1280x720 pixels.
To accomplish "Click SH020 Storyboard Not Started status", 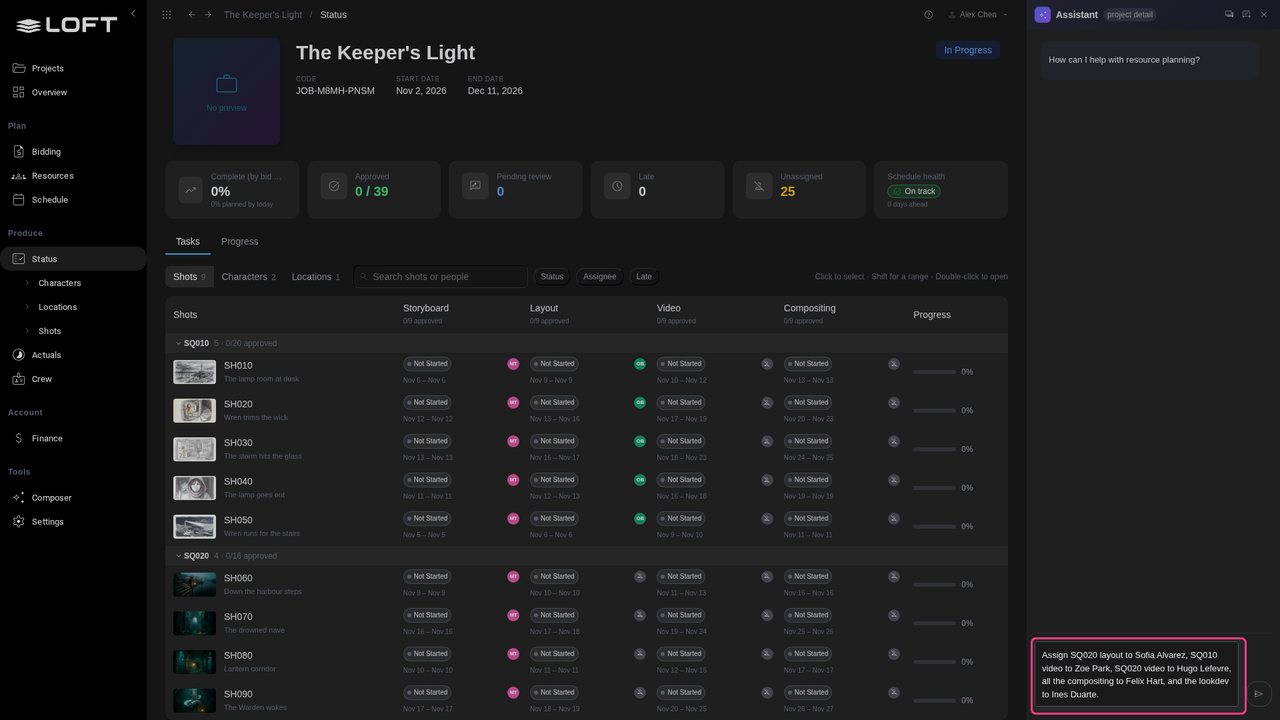I will tap(428, 403).
